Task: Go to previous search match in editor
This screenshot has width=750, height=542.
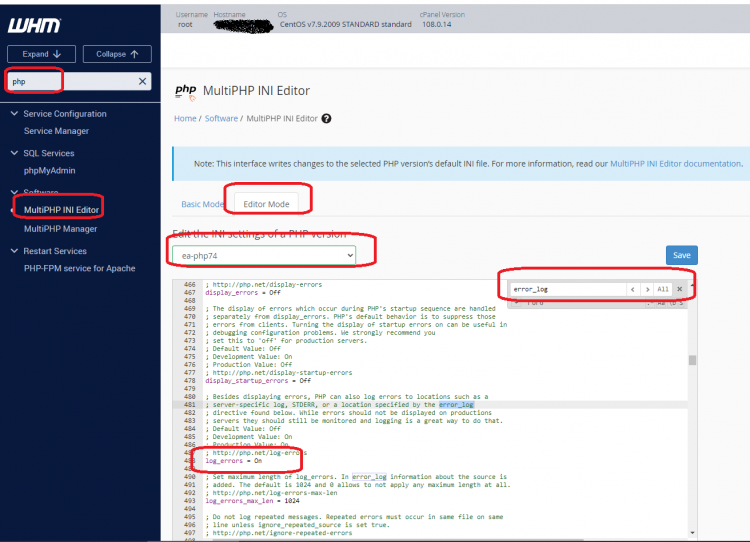Action: coord(631,289)
